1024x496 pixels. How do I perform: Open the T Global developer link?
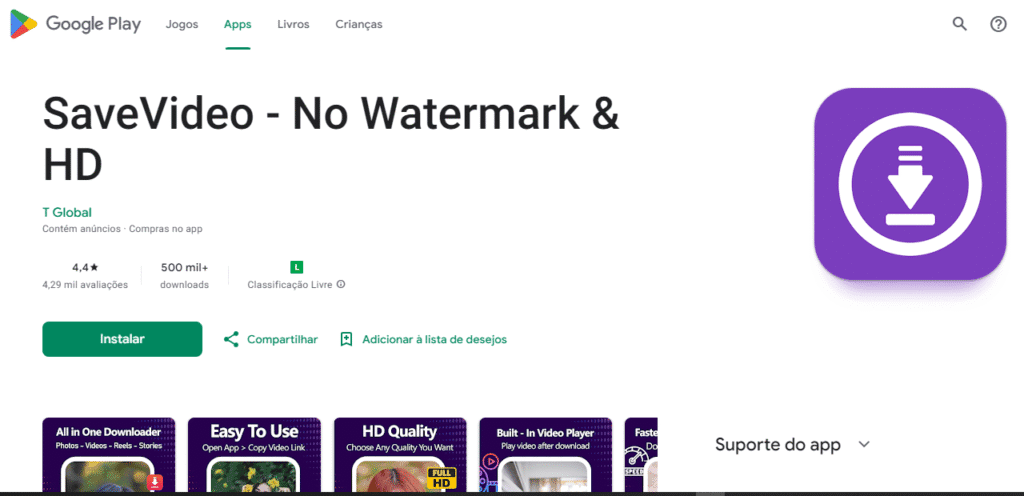pyautogui.click(x=67, y=212)
